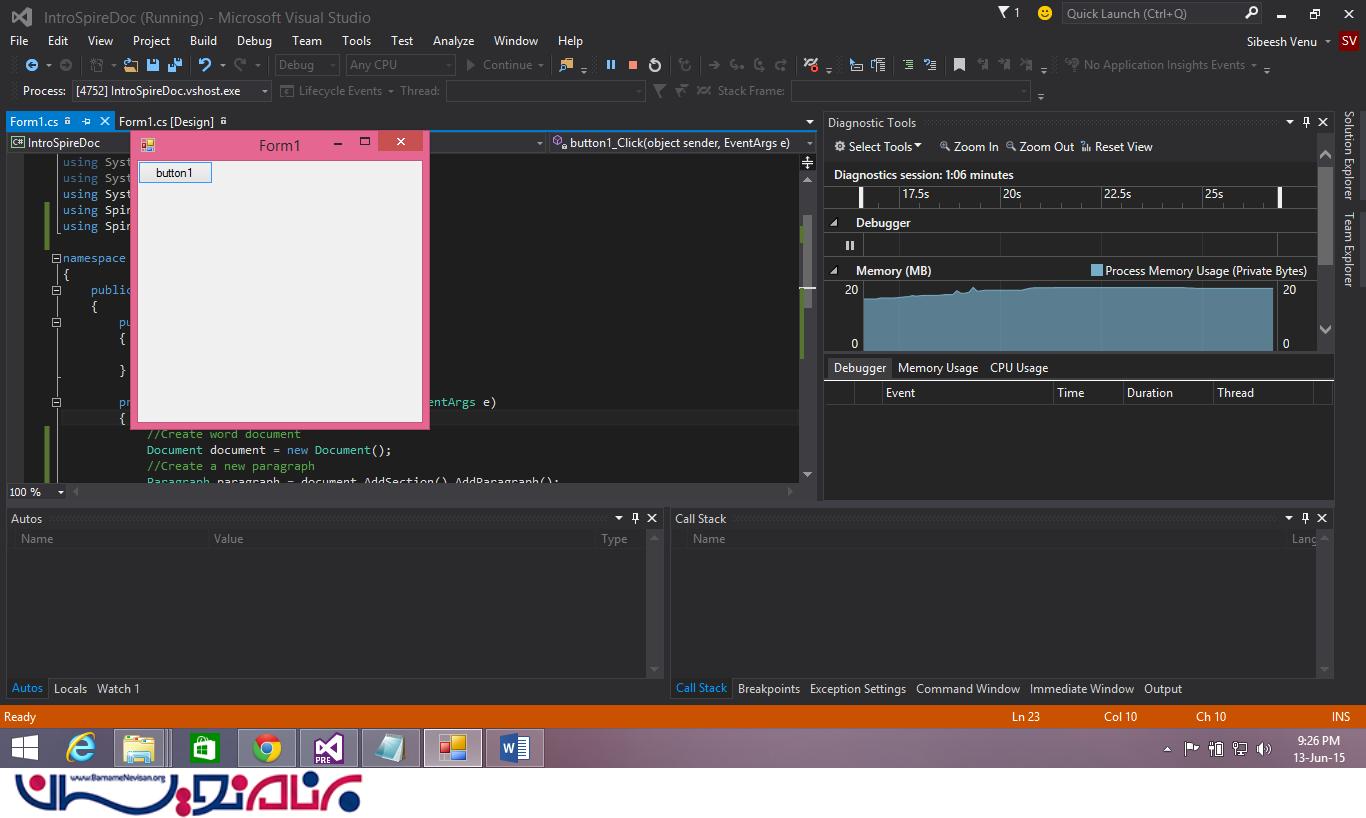
Task: Open the editor zoom level dropdown
Action: tap(60, 492)
